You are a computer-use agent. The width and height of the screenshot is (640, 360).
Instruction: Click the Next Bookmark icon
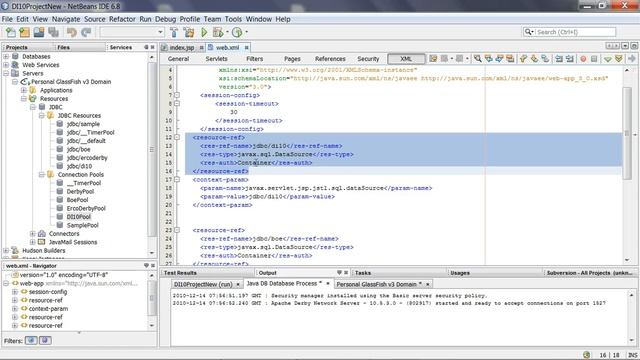point(534,59)
